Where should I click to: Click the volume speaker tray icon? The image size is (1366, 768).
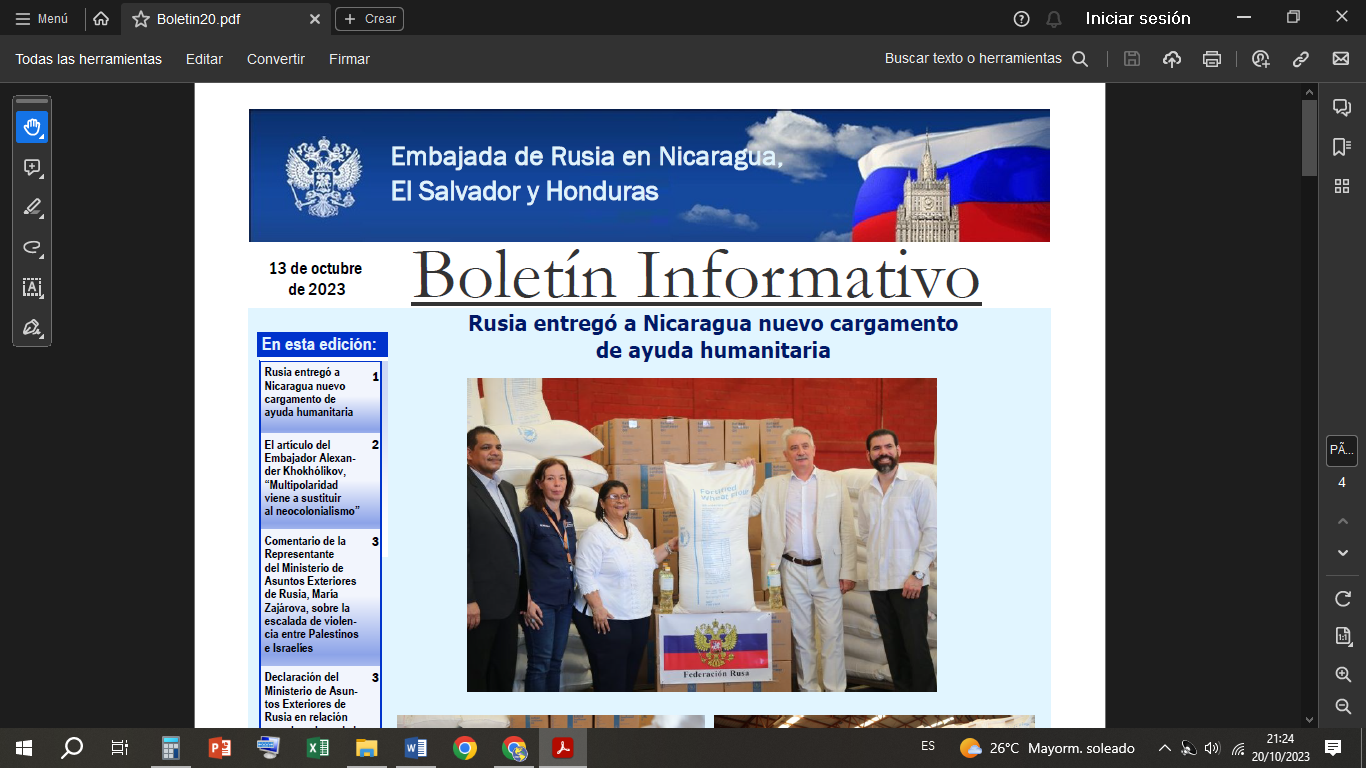tap(1212, 748)
